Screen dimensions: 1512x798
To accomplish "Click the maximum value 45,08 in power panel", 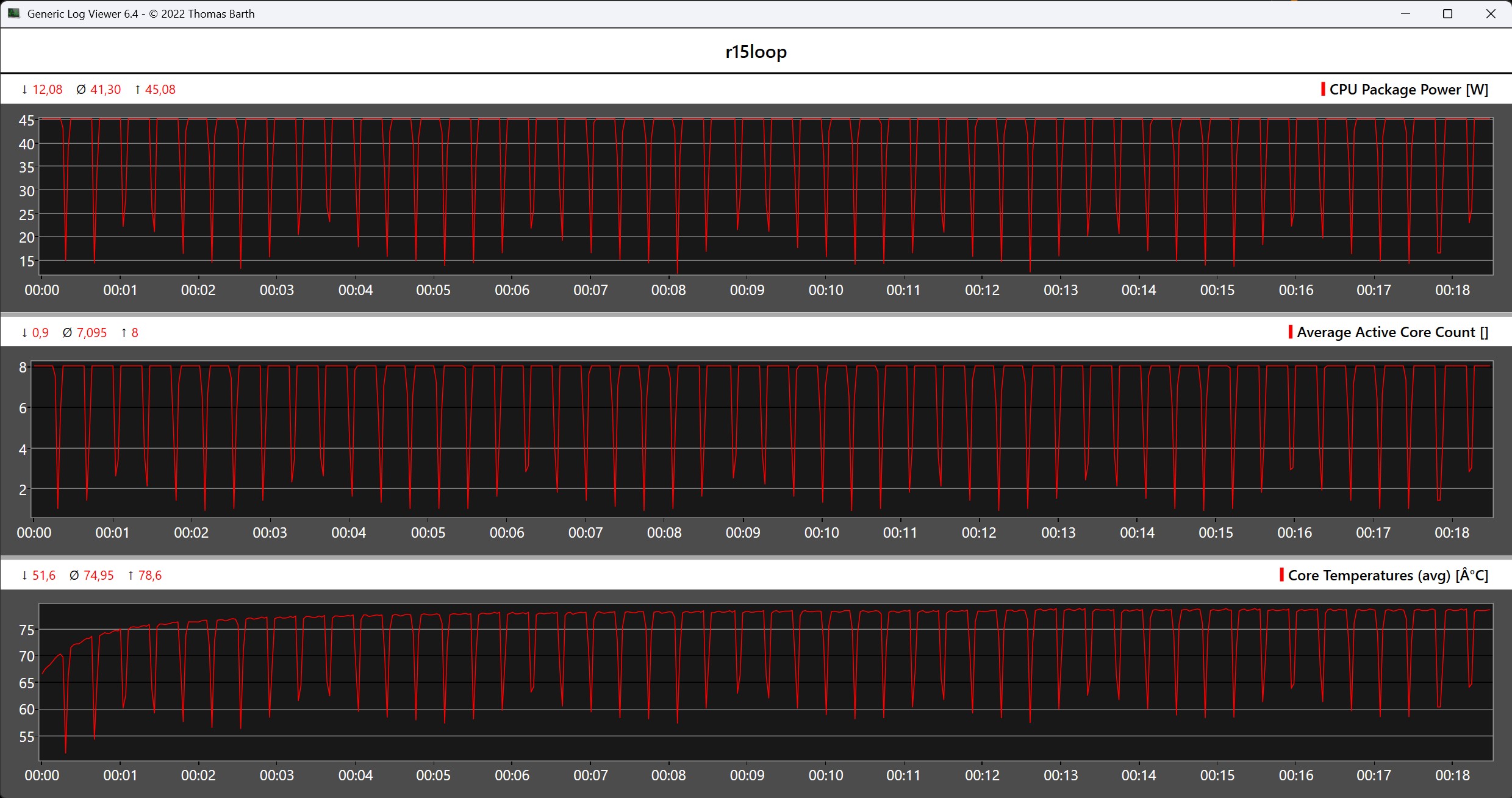I will pos(160,90).
